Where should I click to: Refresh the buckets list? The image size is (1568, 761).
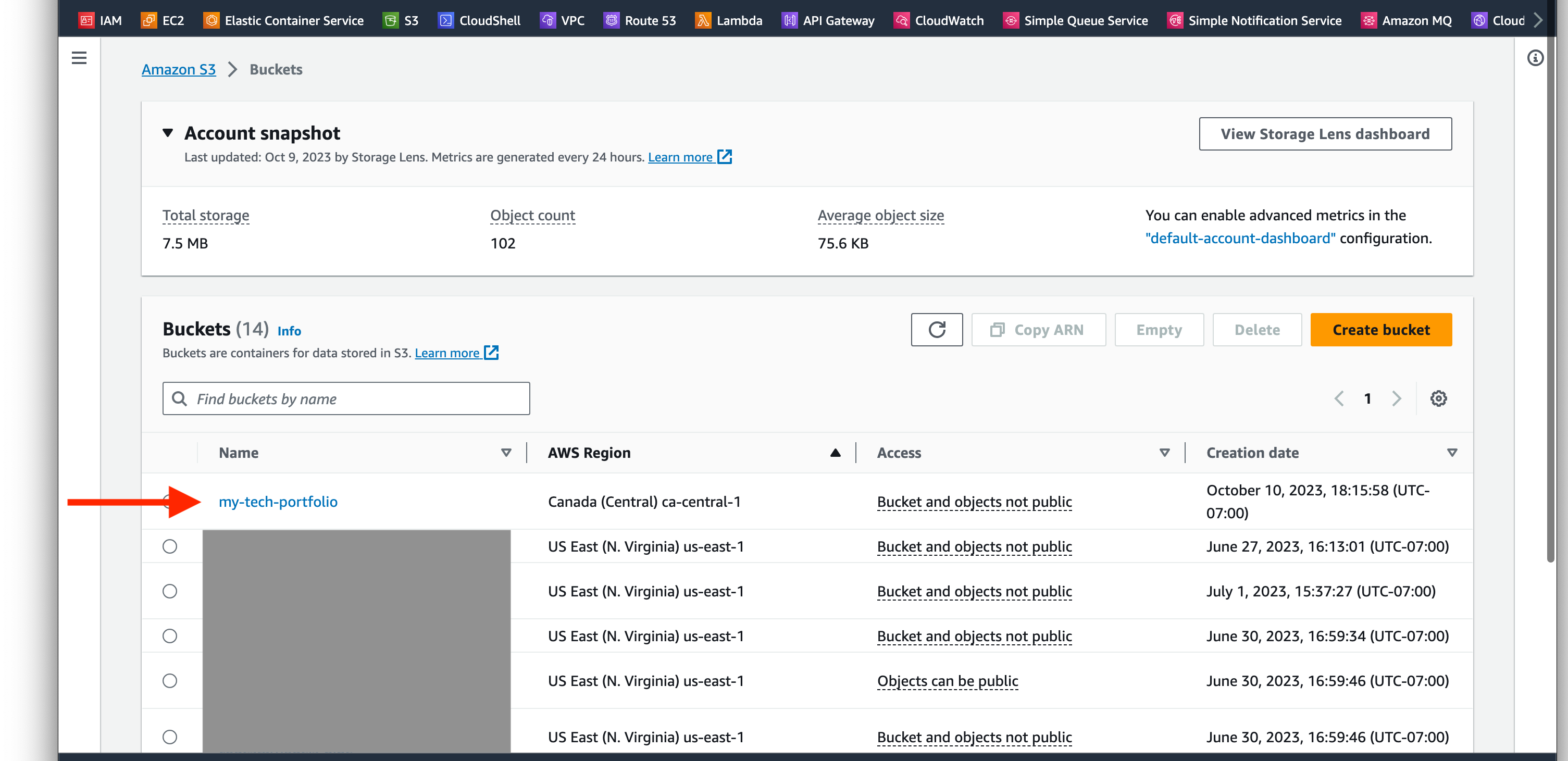click(x=937, y=329)
